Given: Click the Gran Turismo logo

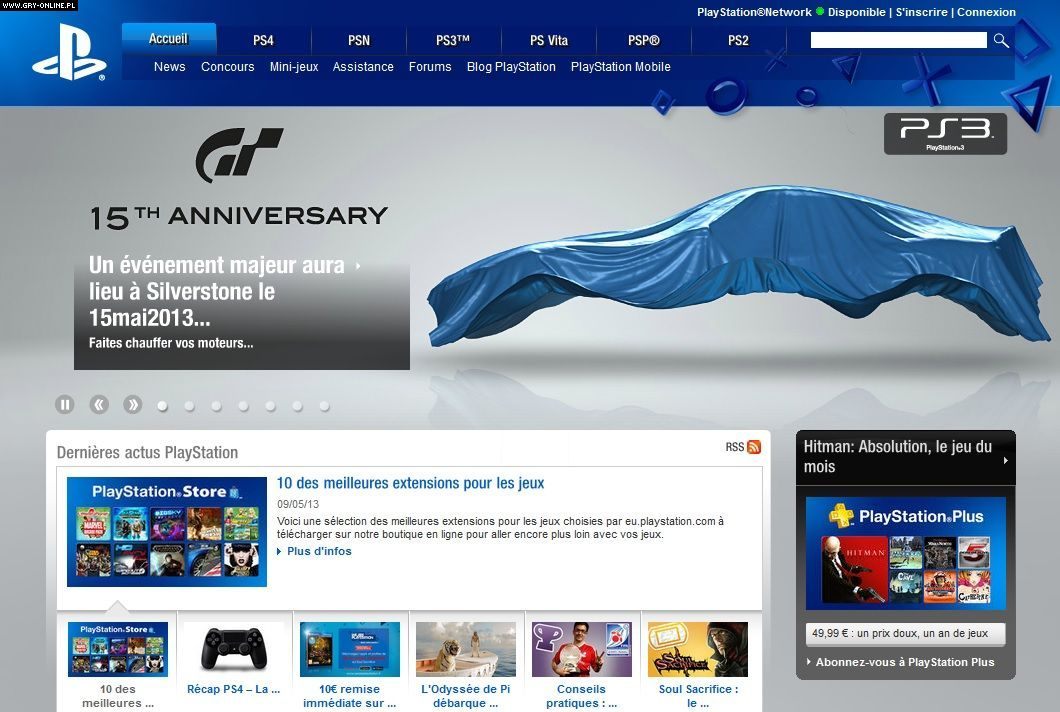Looking at the screenshot, I should tap(239, 154).
